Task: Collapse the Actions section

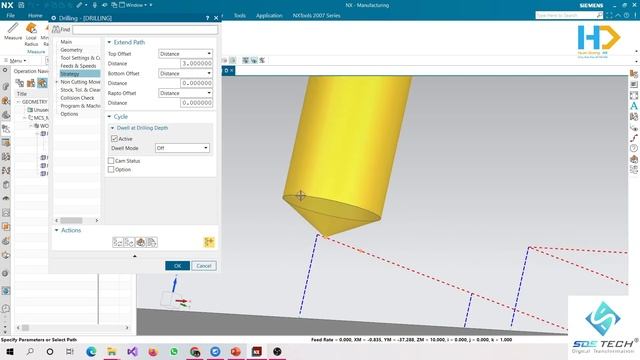Action: [x=57, y=230]
